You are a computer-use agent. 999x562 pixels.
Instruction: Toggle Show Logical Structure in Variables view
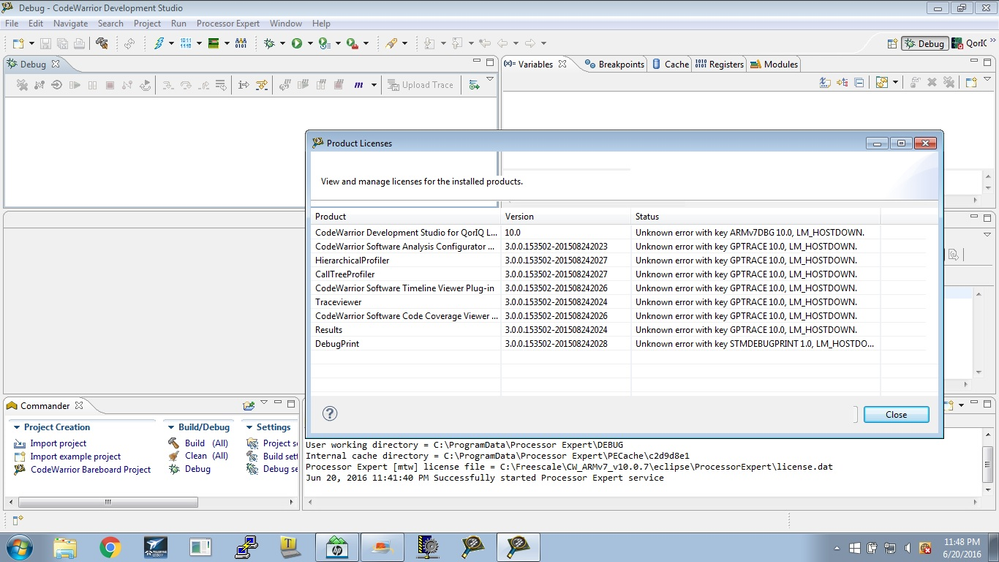[x=842, y=83]
